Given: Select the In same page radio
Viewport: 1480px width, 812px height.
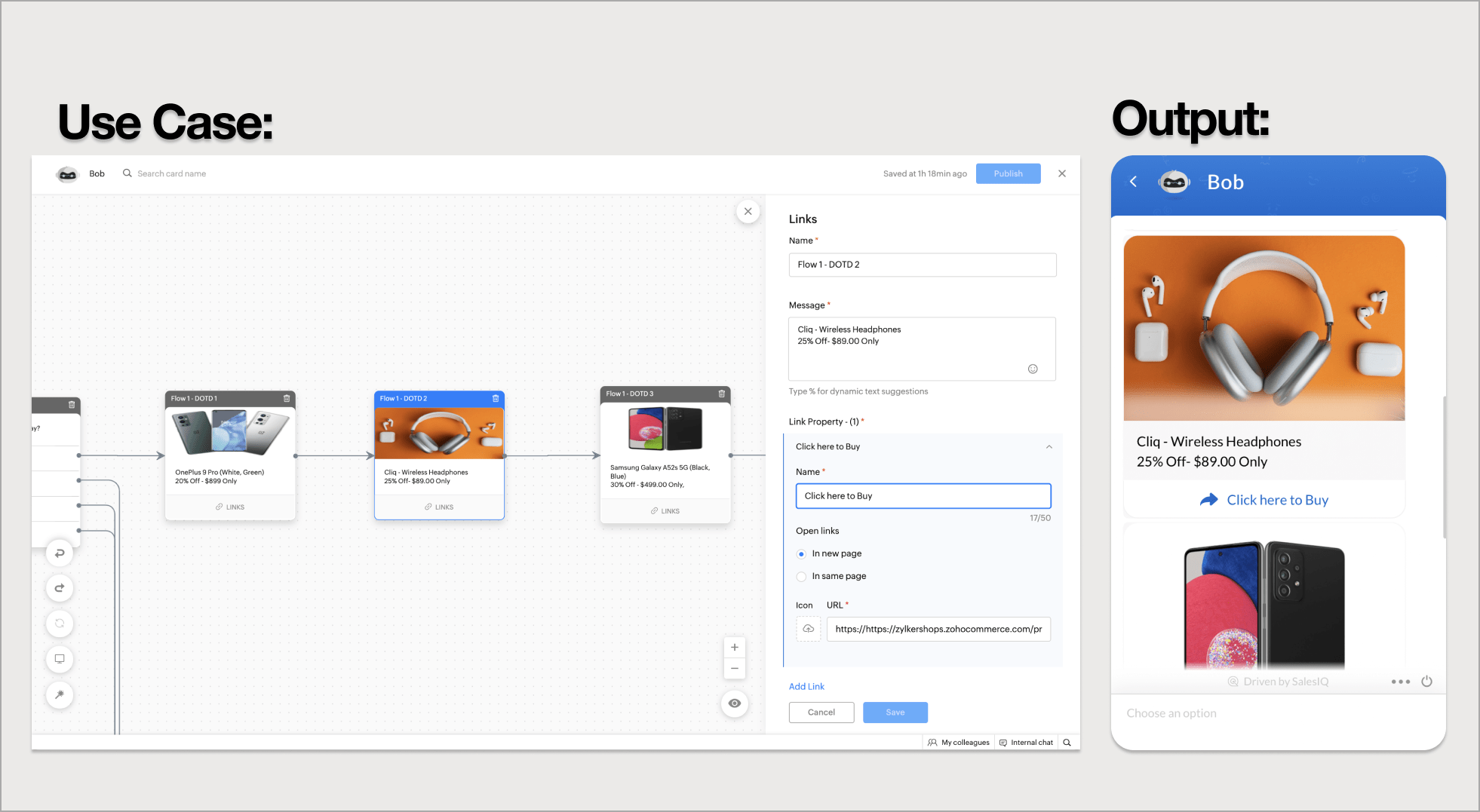Looking at the screenshot, I should [801, 577].
